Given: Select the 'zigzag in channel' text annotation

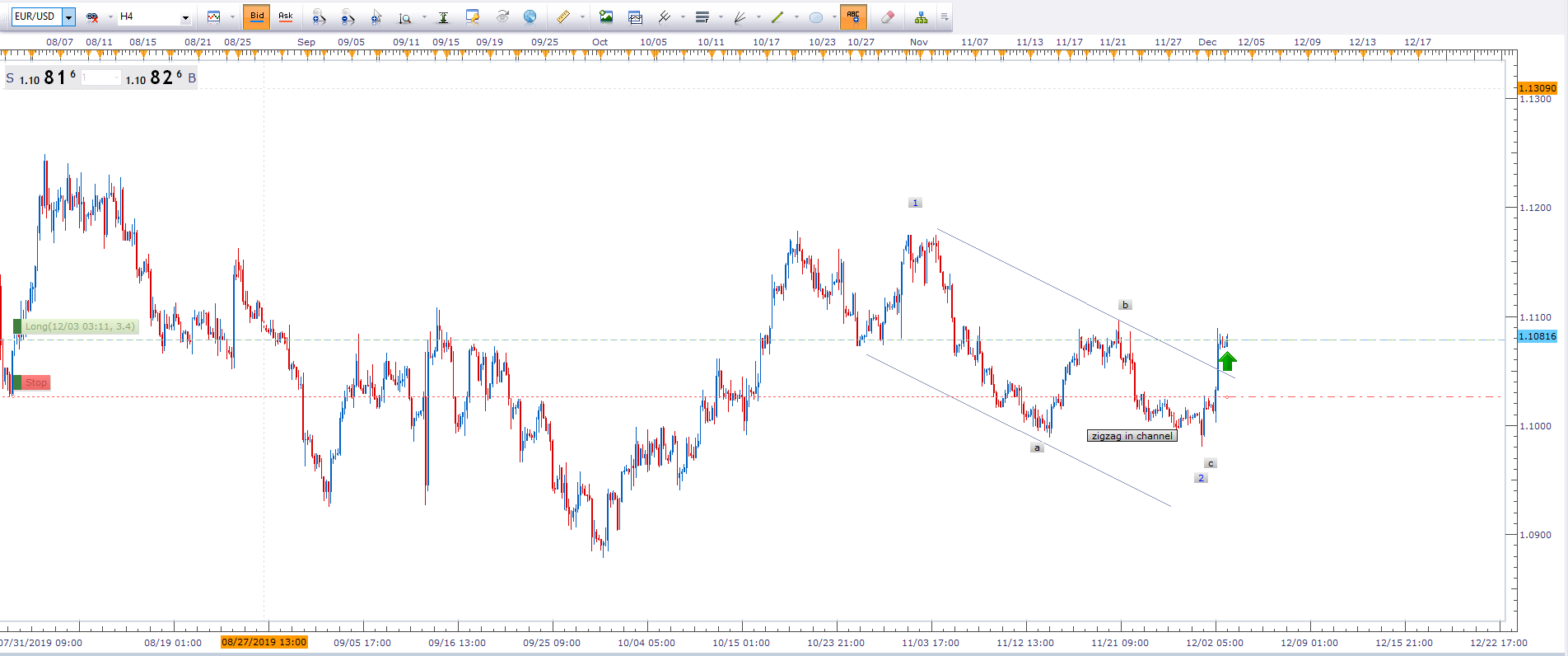Looking at the screenshot, I should (1132, 436).
